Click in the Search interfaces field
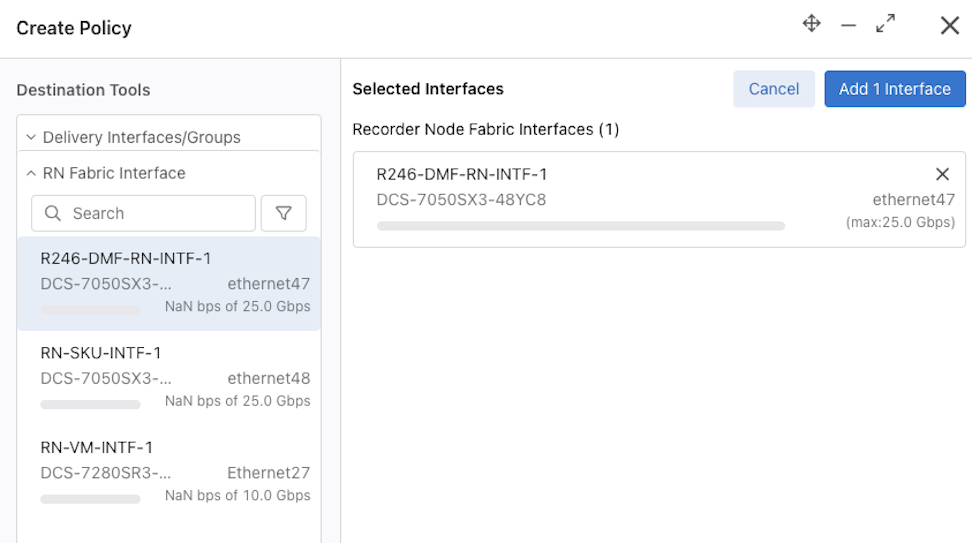The width and height of the screenshot is (972, 543). click(x=143, y=213)
